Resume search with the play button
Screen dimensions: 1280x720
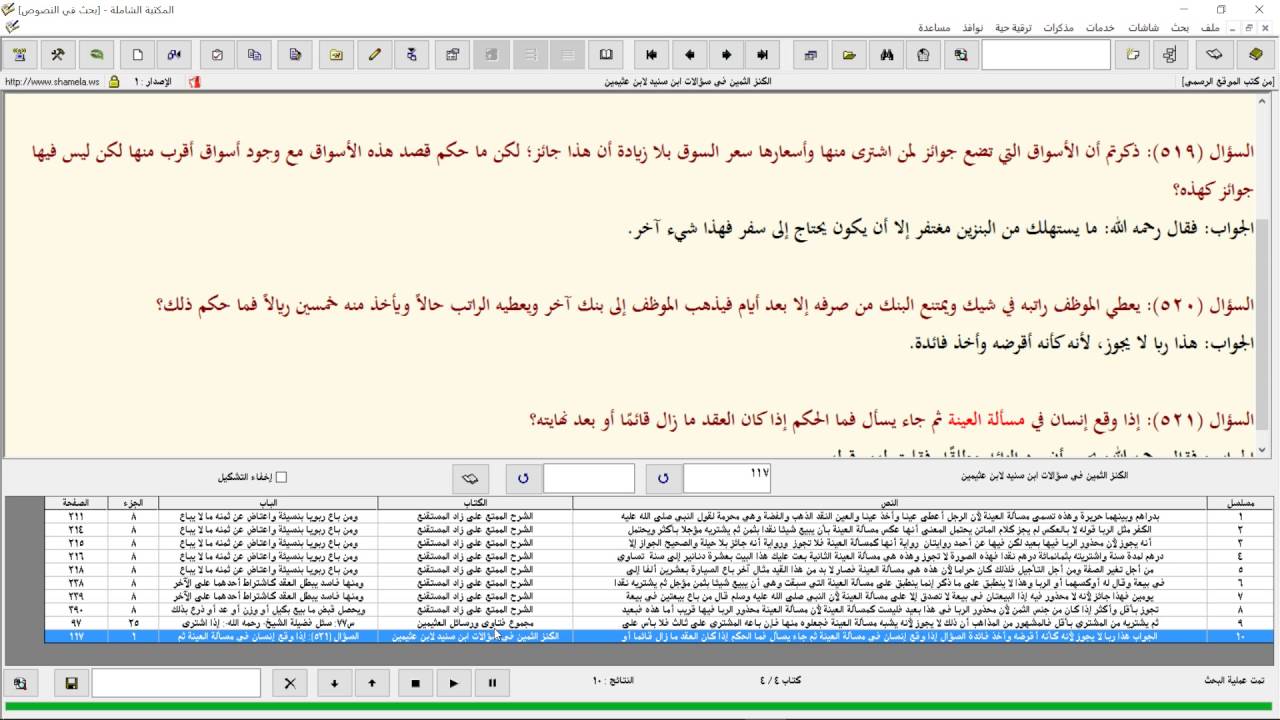tap(454, 683)
